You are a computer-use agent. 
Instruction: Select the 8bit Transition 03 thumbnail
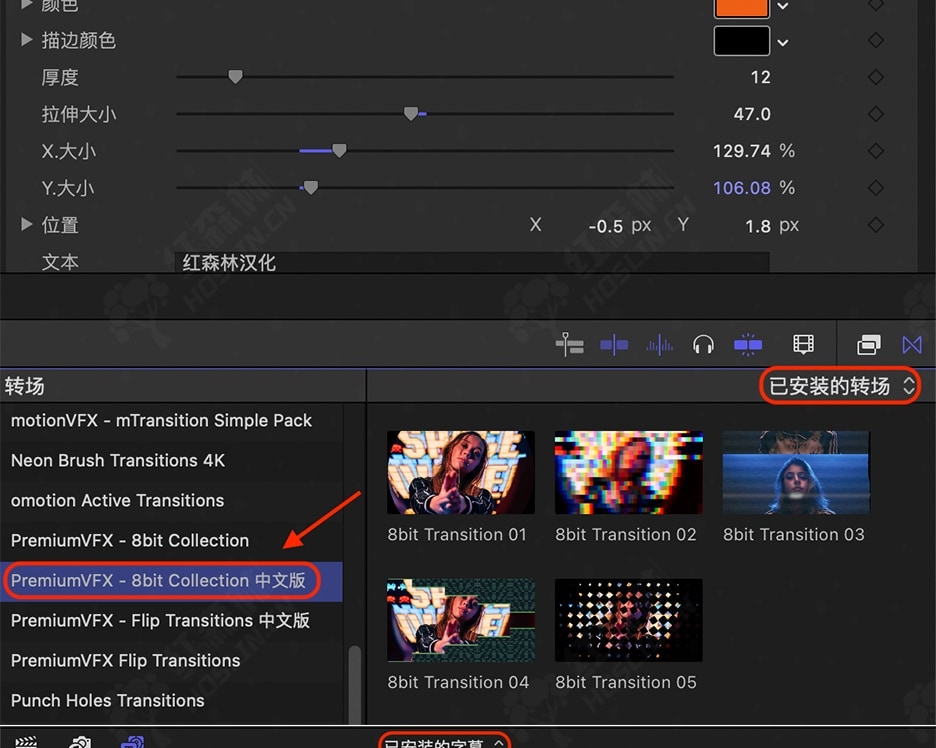796,472
